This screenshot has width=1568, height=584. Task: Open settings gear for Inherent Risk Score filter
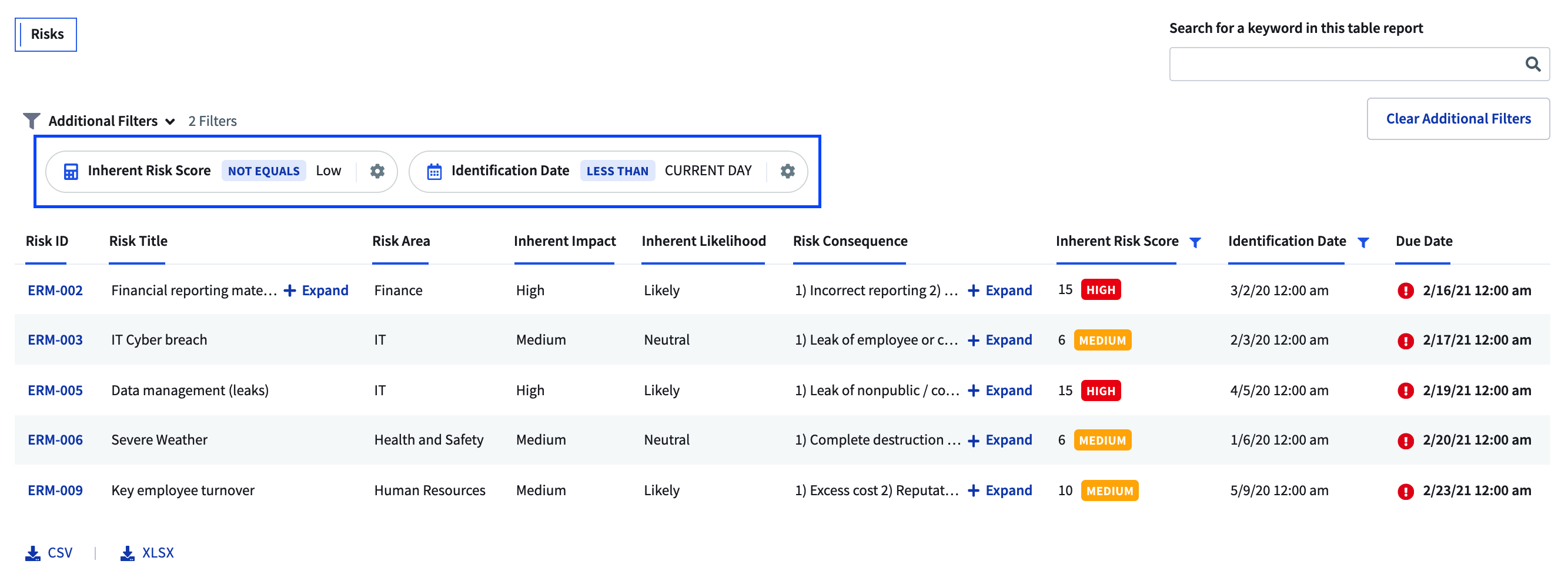coord(377,171)
